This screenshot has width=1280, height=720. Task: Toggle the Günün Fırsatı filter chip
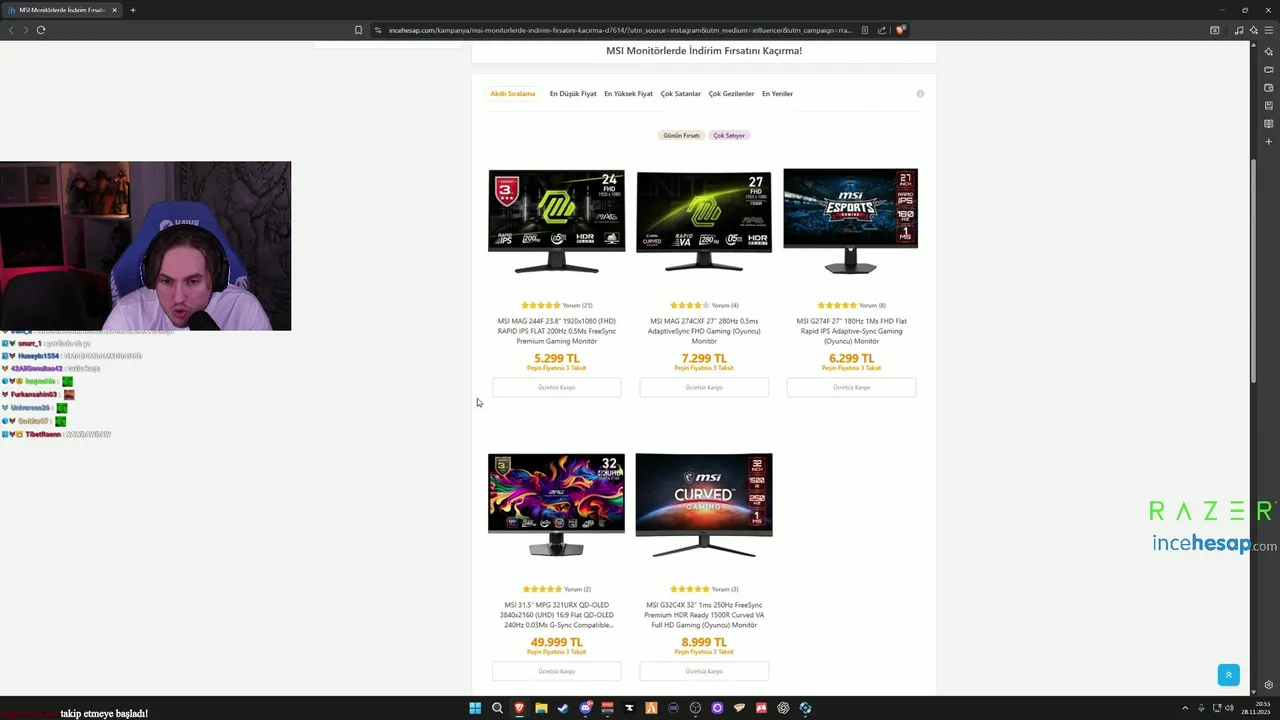682,135
